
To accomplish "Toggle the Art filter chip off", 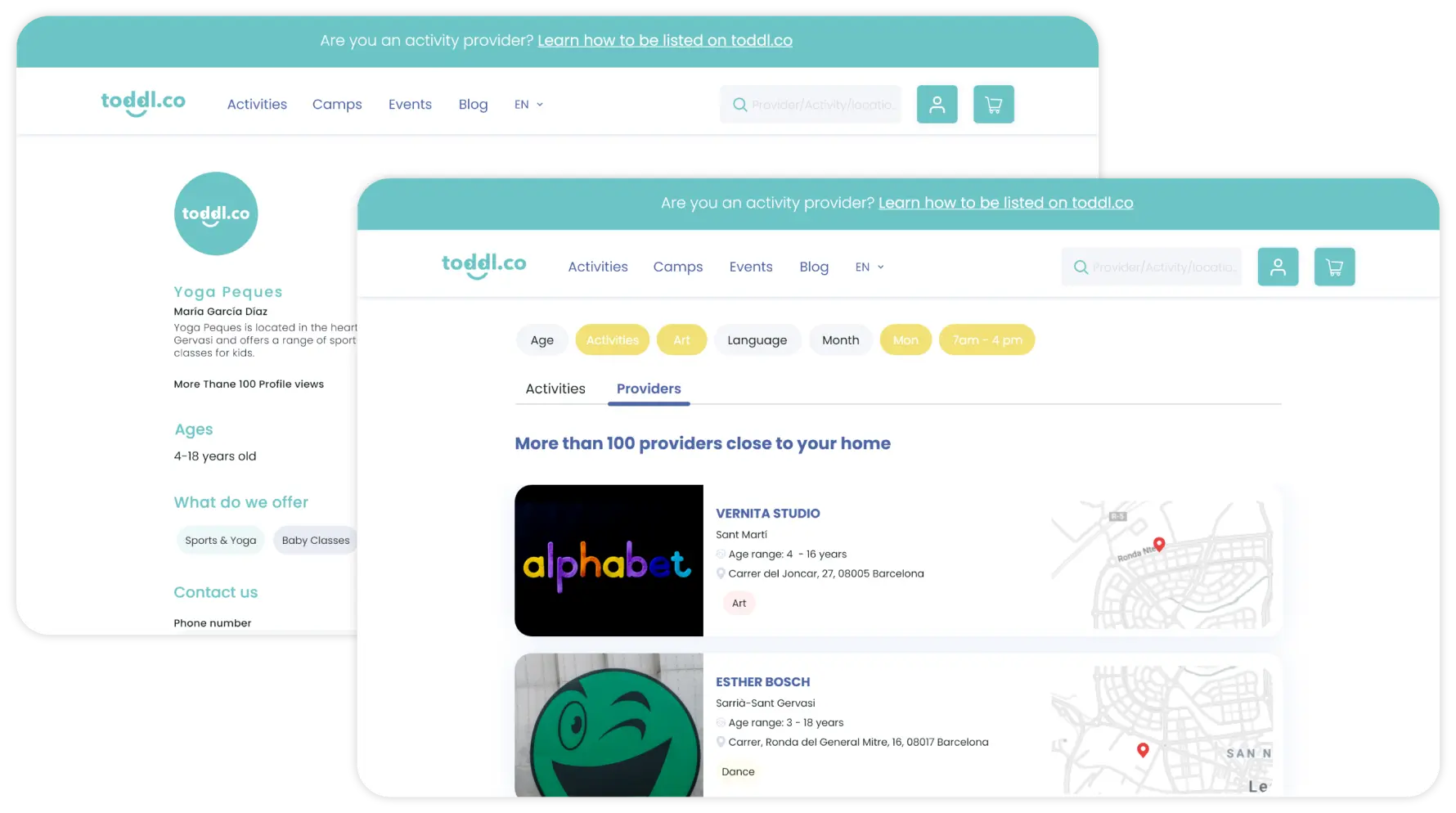I will click(x=681, y=340).
